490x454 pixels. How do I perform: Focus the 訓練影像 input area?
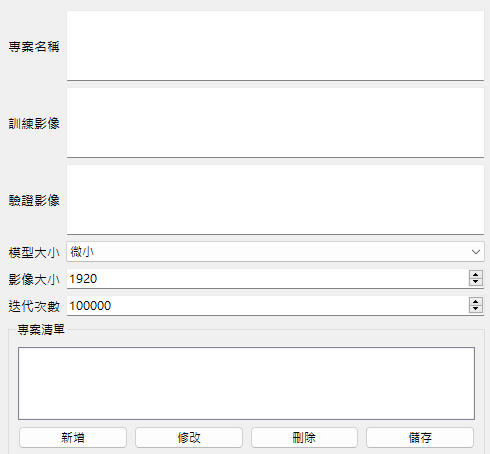click(275, 123)
